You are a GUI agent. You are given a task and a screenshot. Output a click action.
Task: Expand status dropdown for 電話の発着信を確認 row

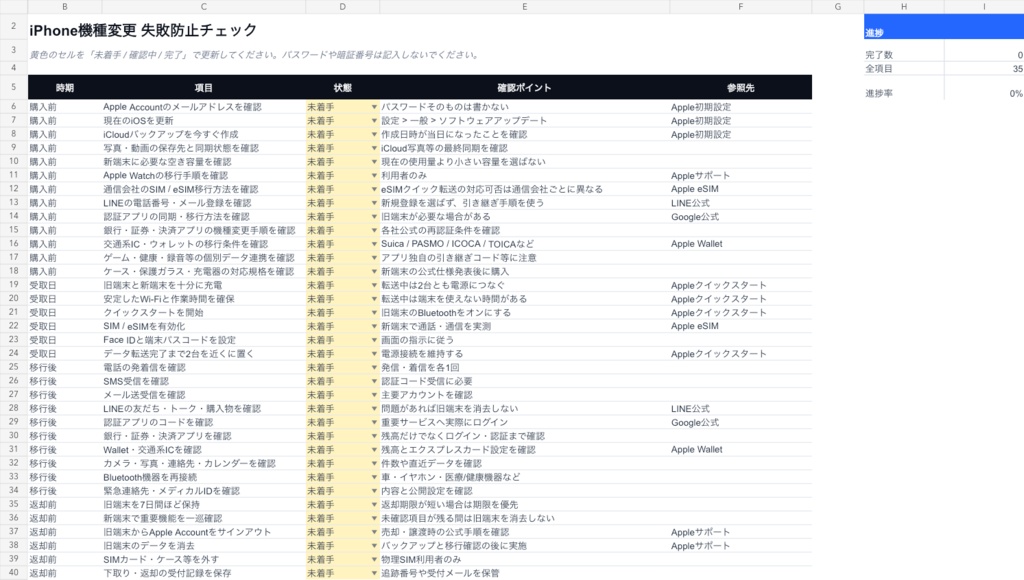374,368
